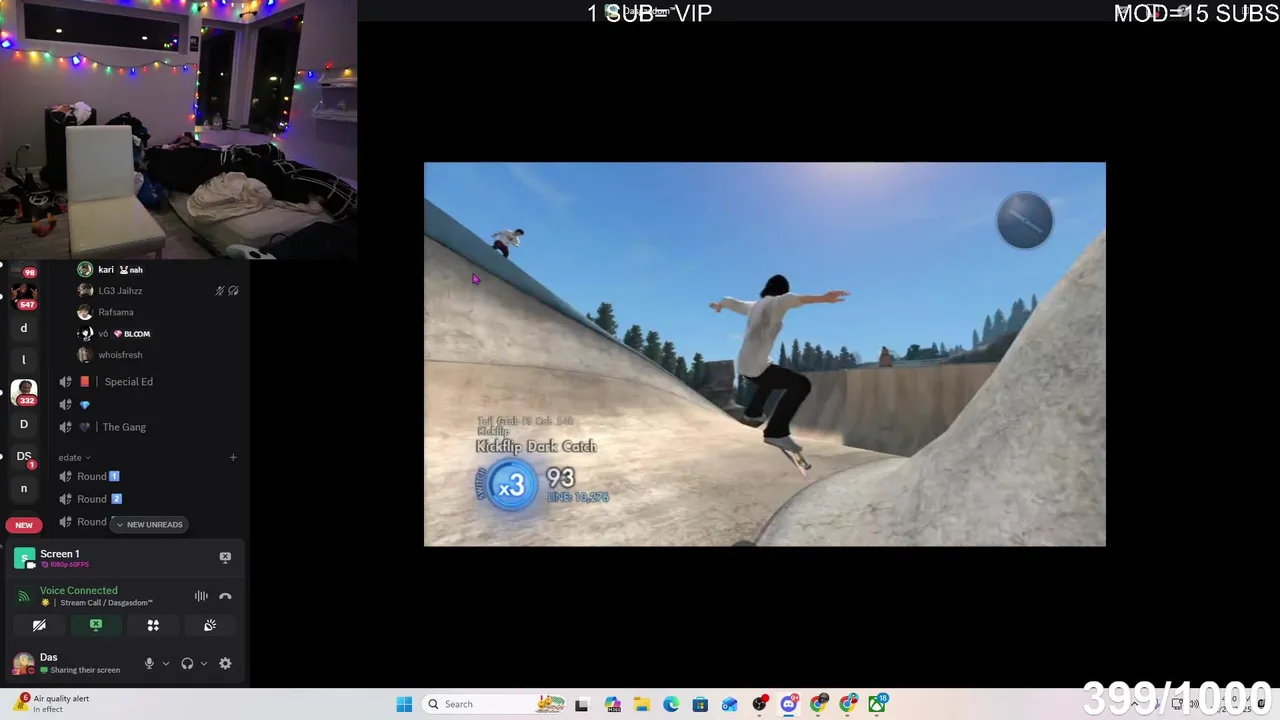The image size is (1280, 720).
Task: Open Stream Call / Dasgasdom channel link
Action: click(106, 603)
